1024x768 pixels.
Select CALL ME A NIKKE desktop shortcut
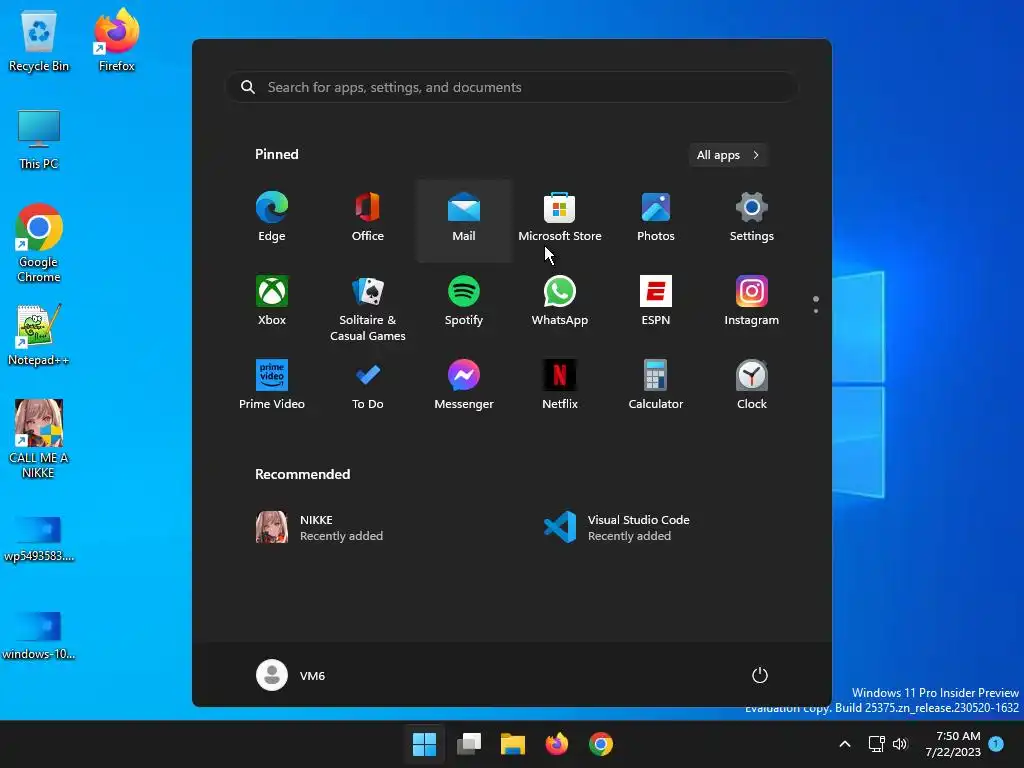click(x=39, y=440)
